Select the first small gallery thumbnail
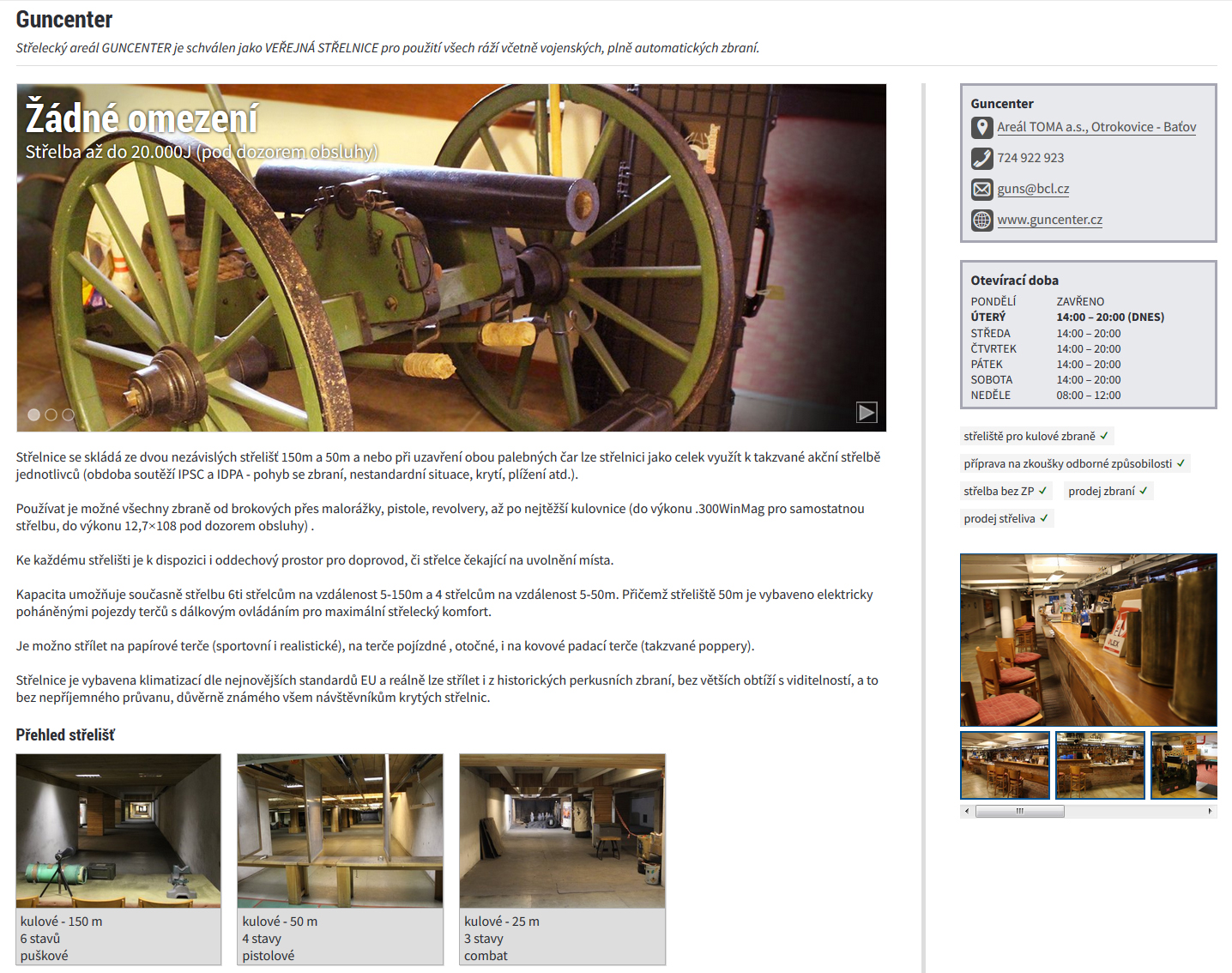Screen dimensions: 1232x973 [1006, 765]
